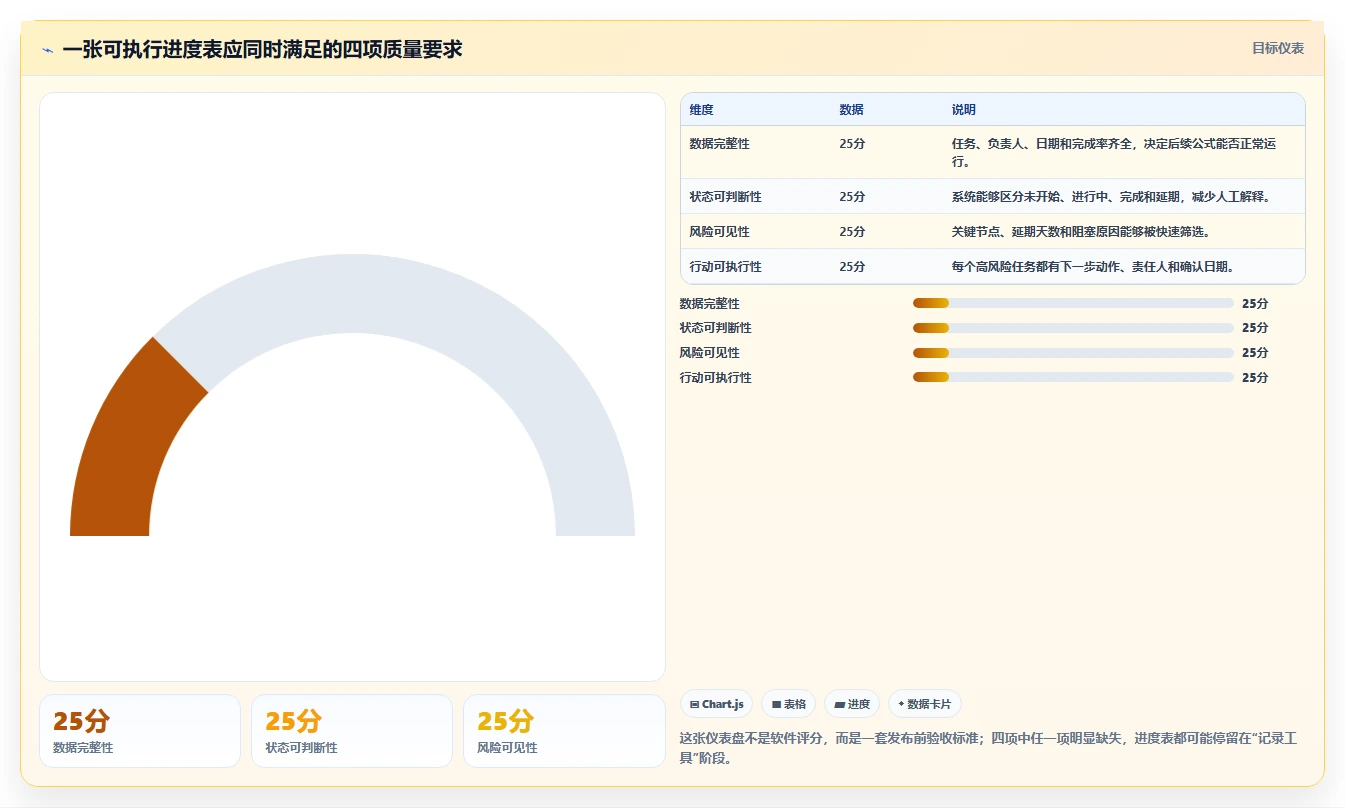The height and width of the screenshot is (808, 1345).
Task: Click the 行动可执行性 label in the progress list
Action: 715,378
